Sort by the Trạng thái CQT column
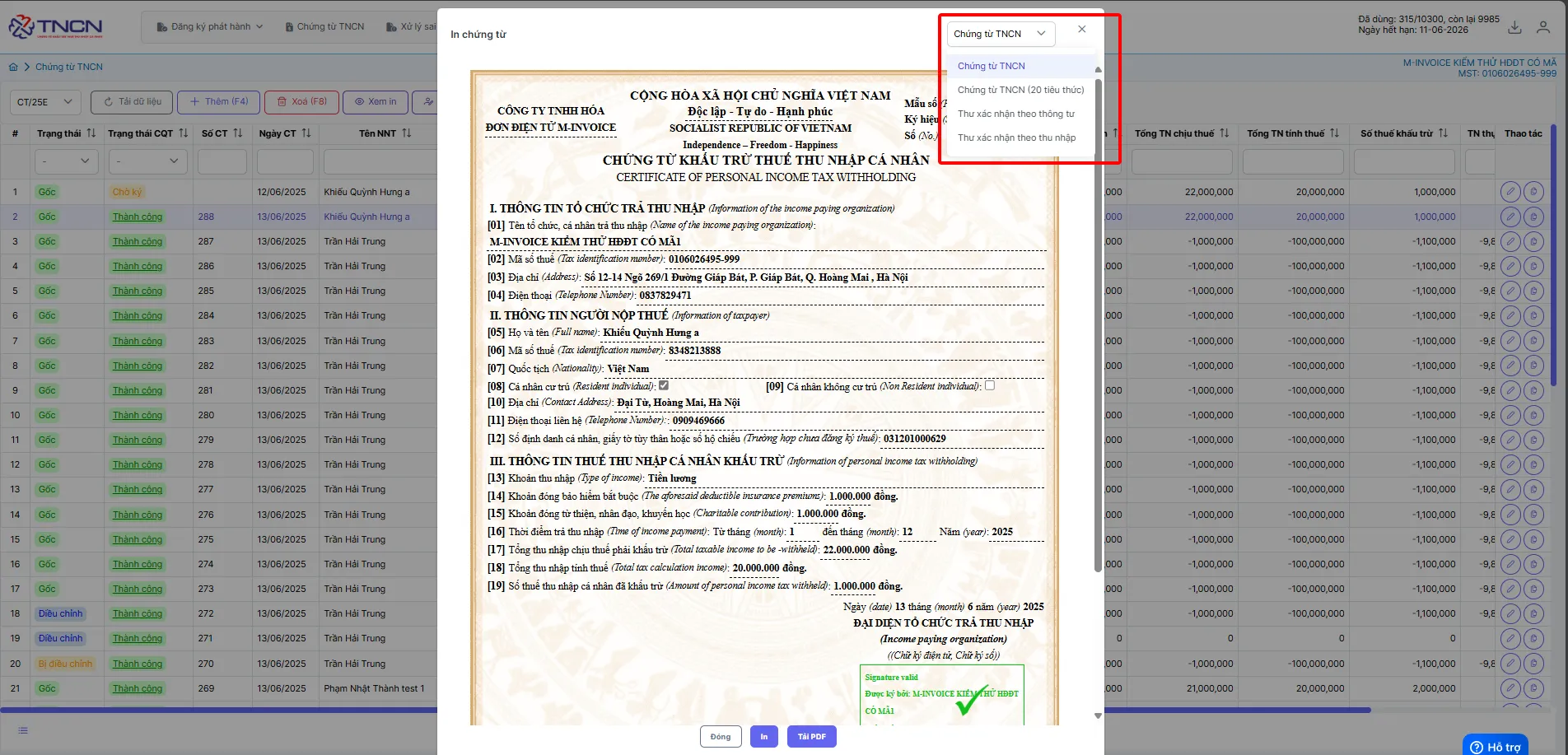The image size is (1568, 755). (x=184, y=133)
